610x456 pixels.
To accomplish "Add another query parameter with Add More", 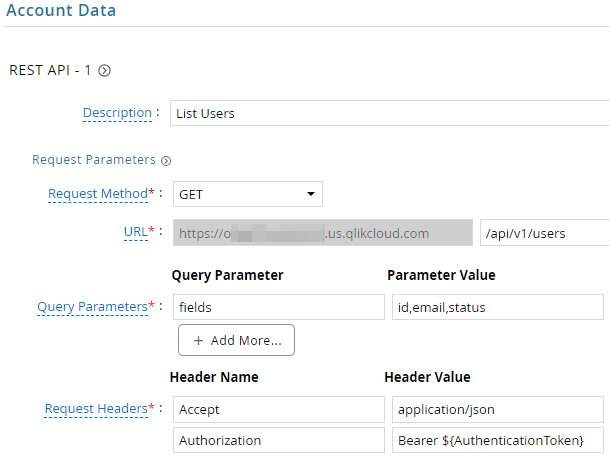I will [236, 340].
